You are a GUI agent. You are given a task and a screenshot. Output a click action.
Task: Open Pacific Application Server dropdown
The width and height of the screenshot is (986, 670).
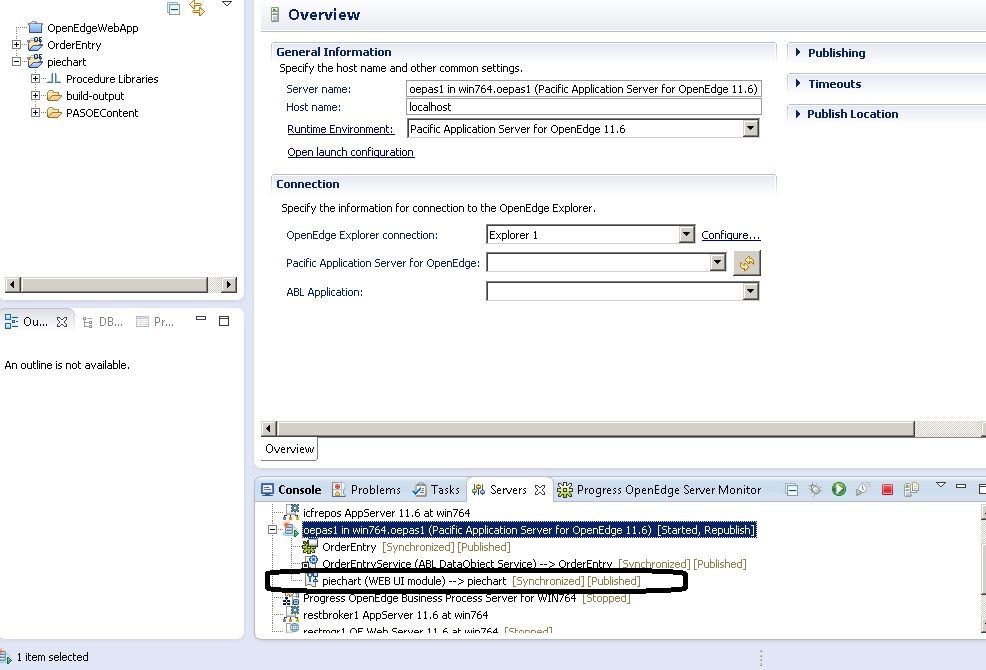pyautogui.click(x=717, y=262)
